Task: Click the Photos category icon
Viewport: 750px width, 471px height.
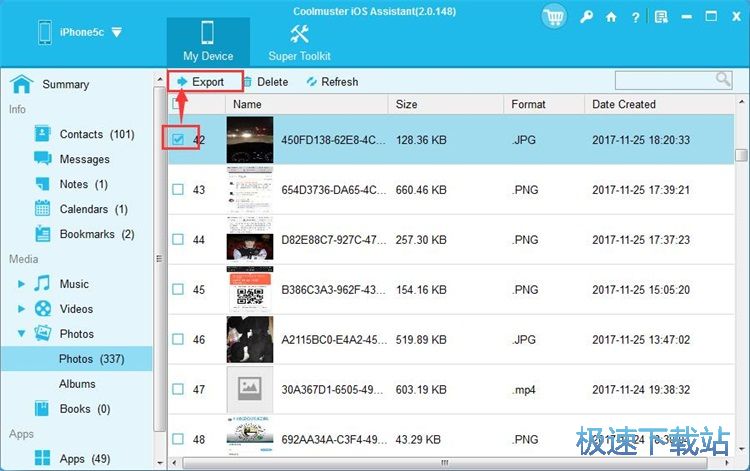Action: pos(43,333)
